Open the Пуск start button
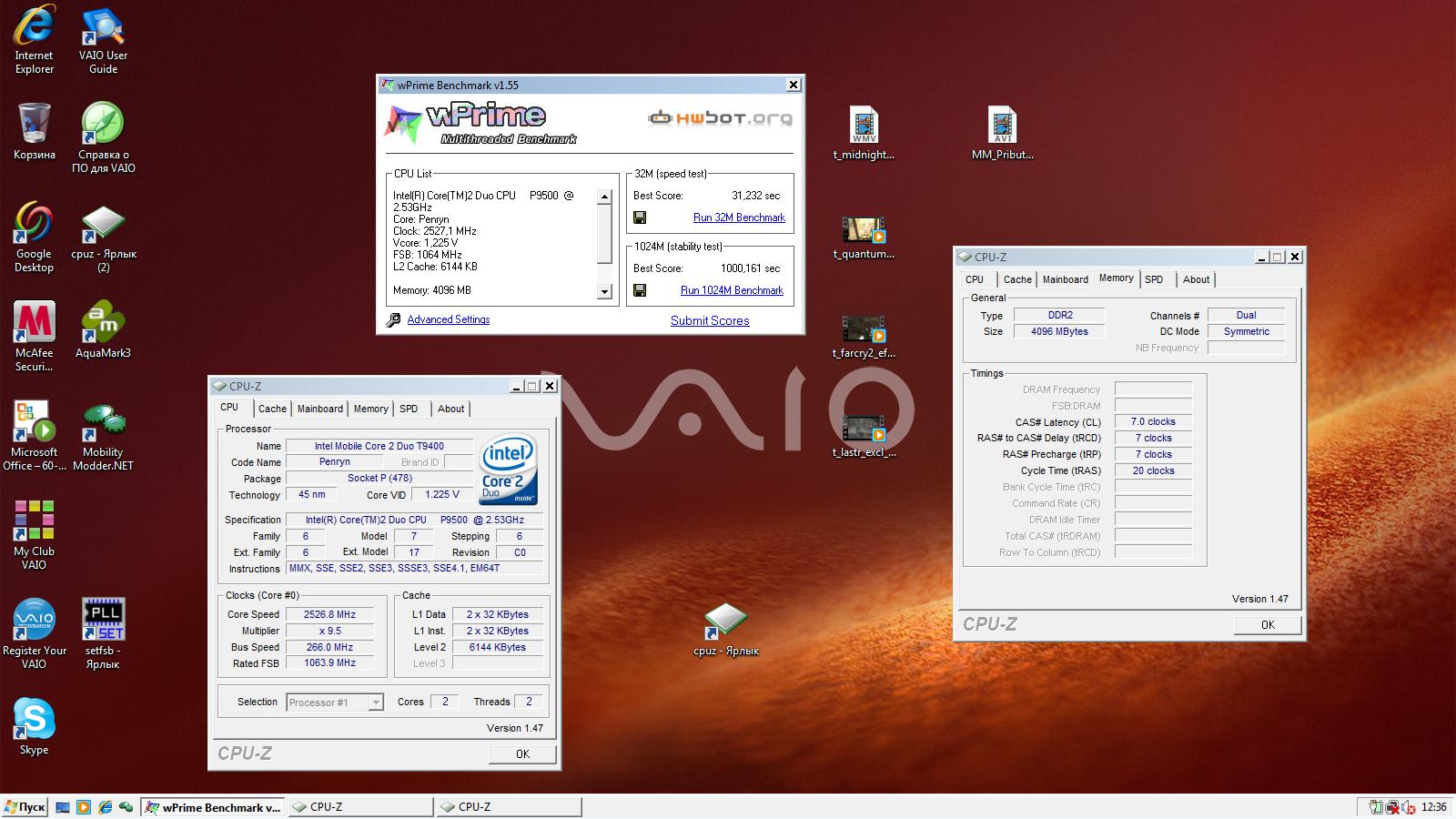The image size is (1456, 819). point(25,807)
